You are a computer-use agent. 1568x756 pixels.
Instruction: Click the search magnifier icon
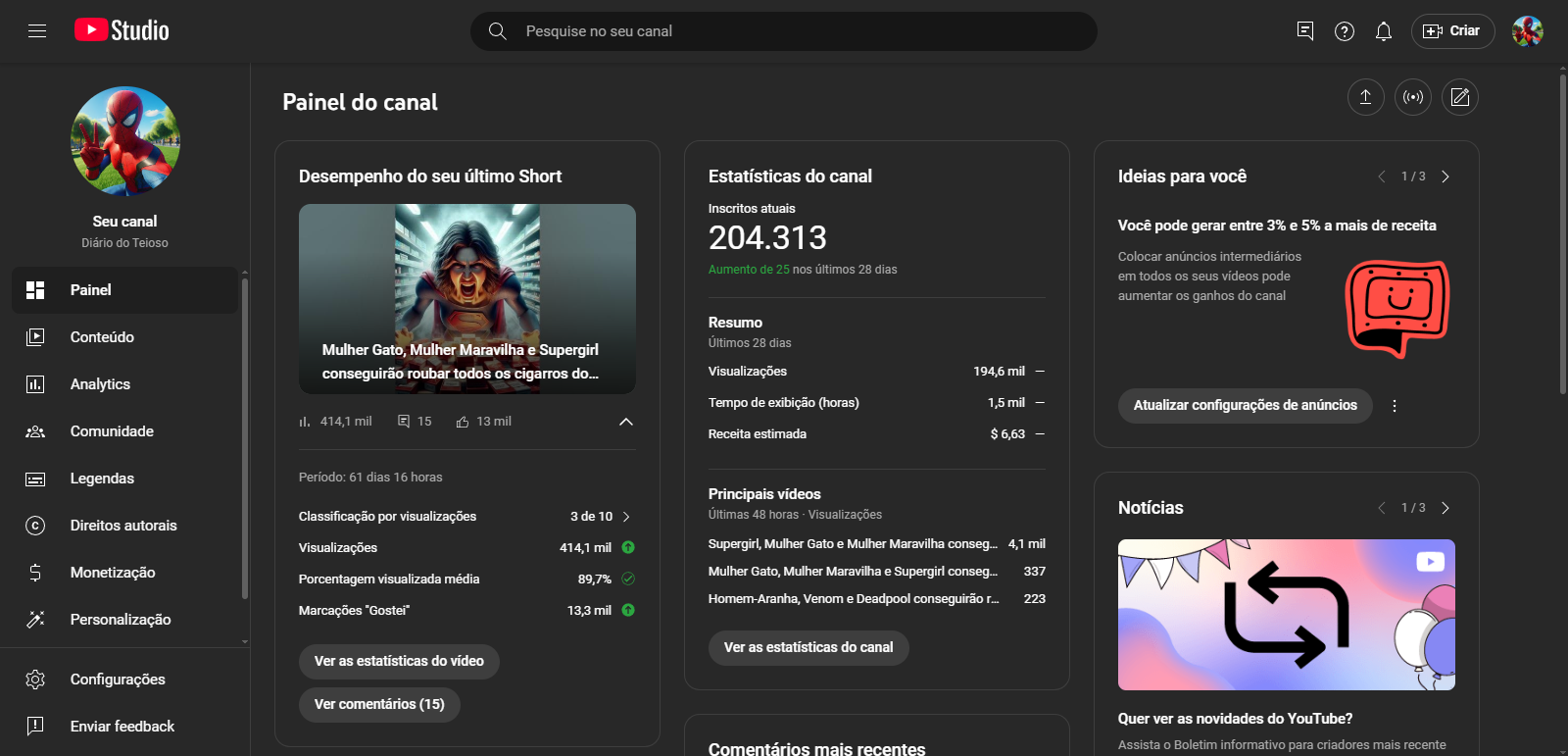pos(498,31)
